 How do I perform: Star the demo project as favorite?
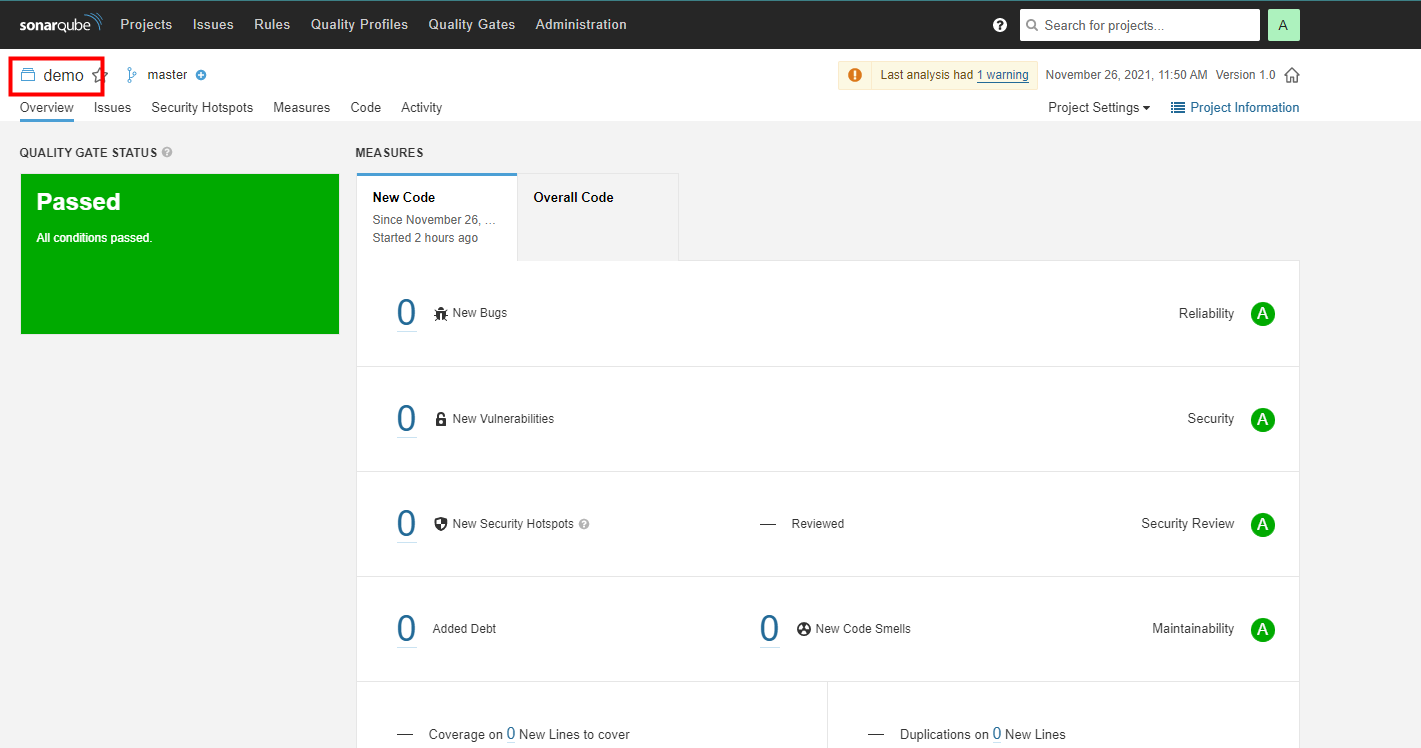(99, 75)
